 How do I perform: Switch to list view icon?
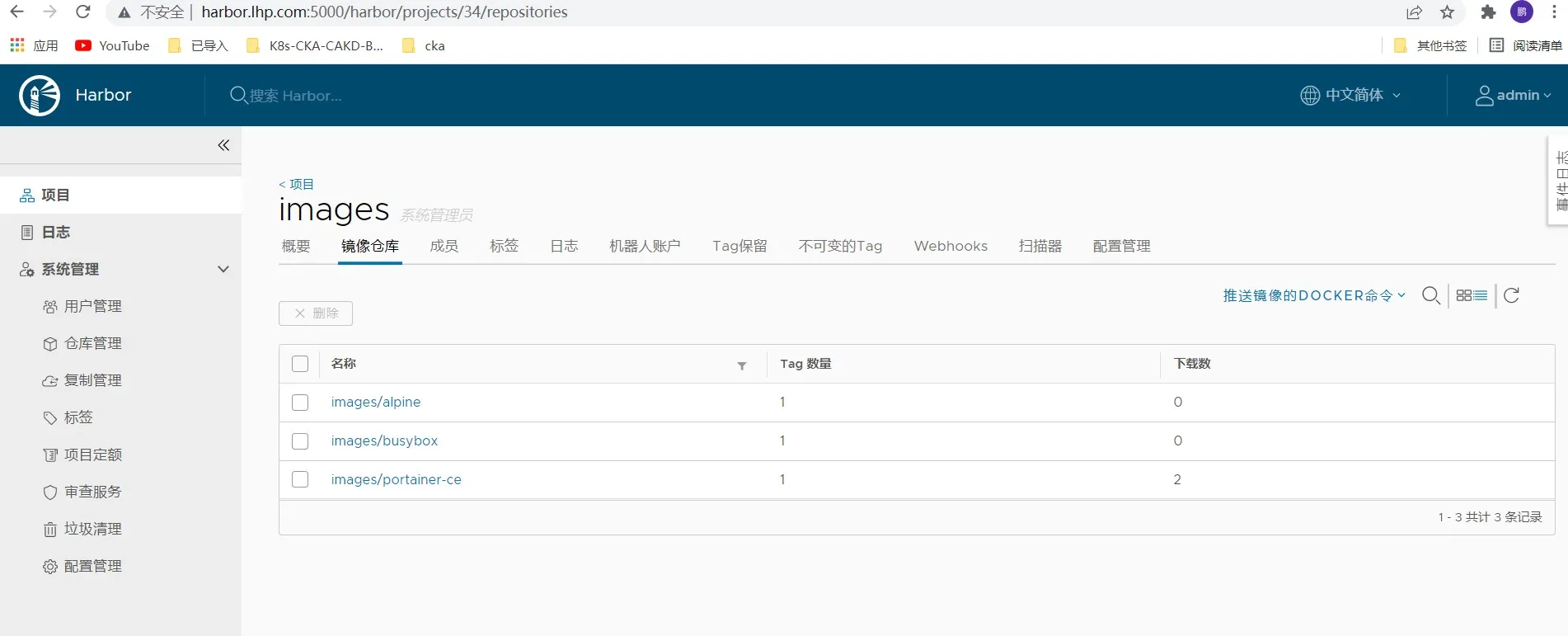tap(1481, 295)
